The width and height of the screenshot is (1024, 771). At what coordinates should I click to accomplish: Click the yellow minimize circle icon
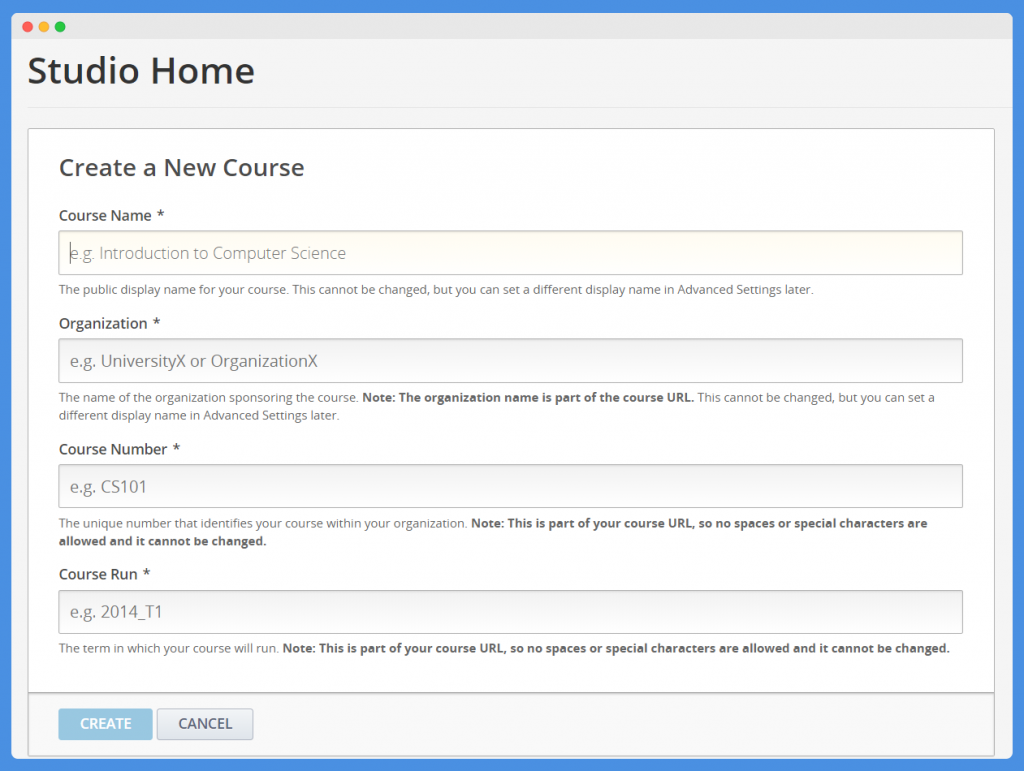pyautogui.click(x=42, y=26)
